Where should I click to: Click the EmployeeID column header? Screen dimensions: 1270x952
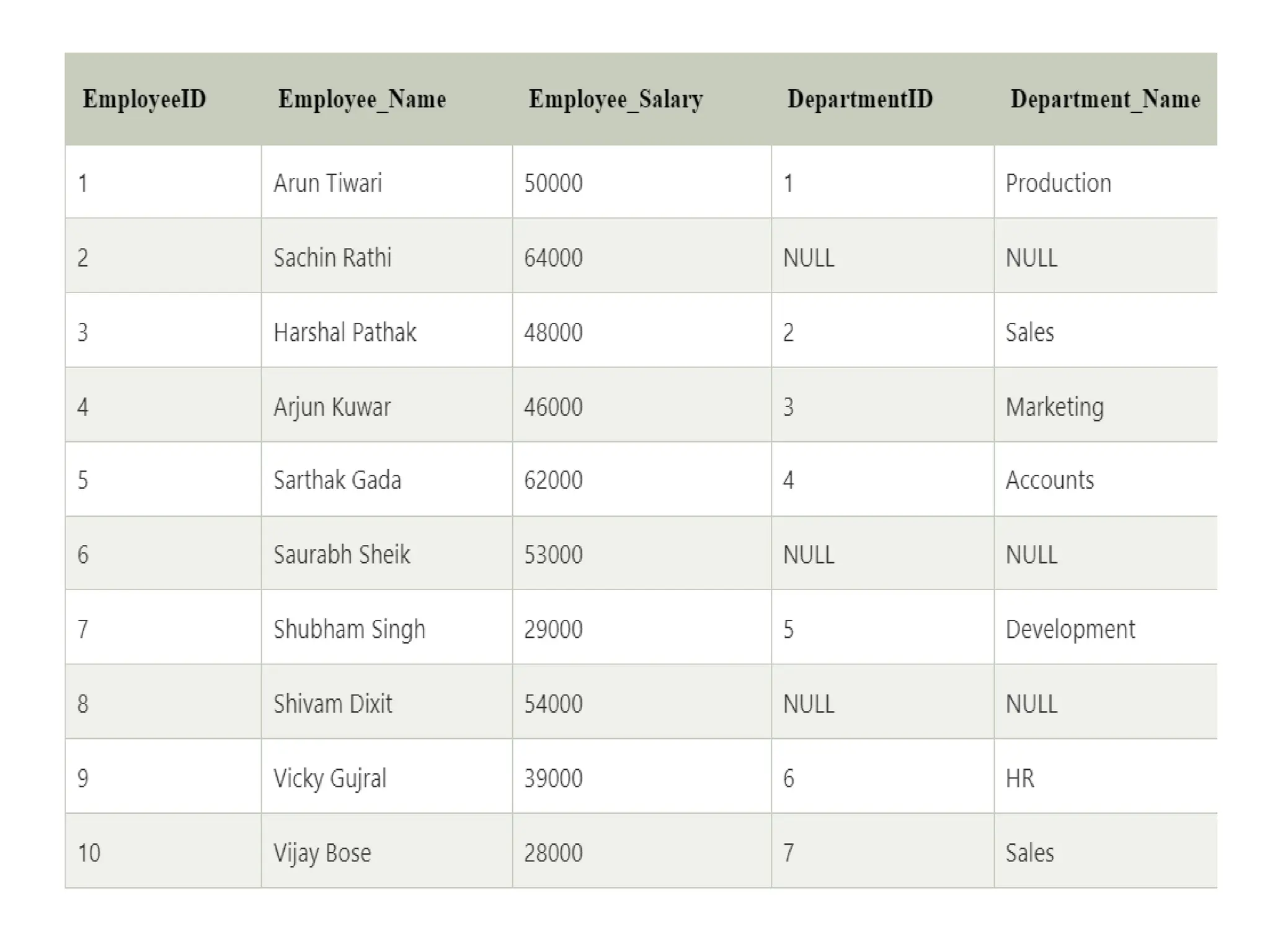point(144,99)
